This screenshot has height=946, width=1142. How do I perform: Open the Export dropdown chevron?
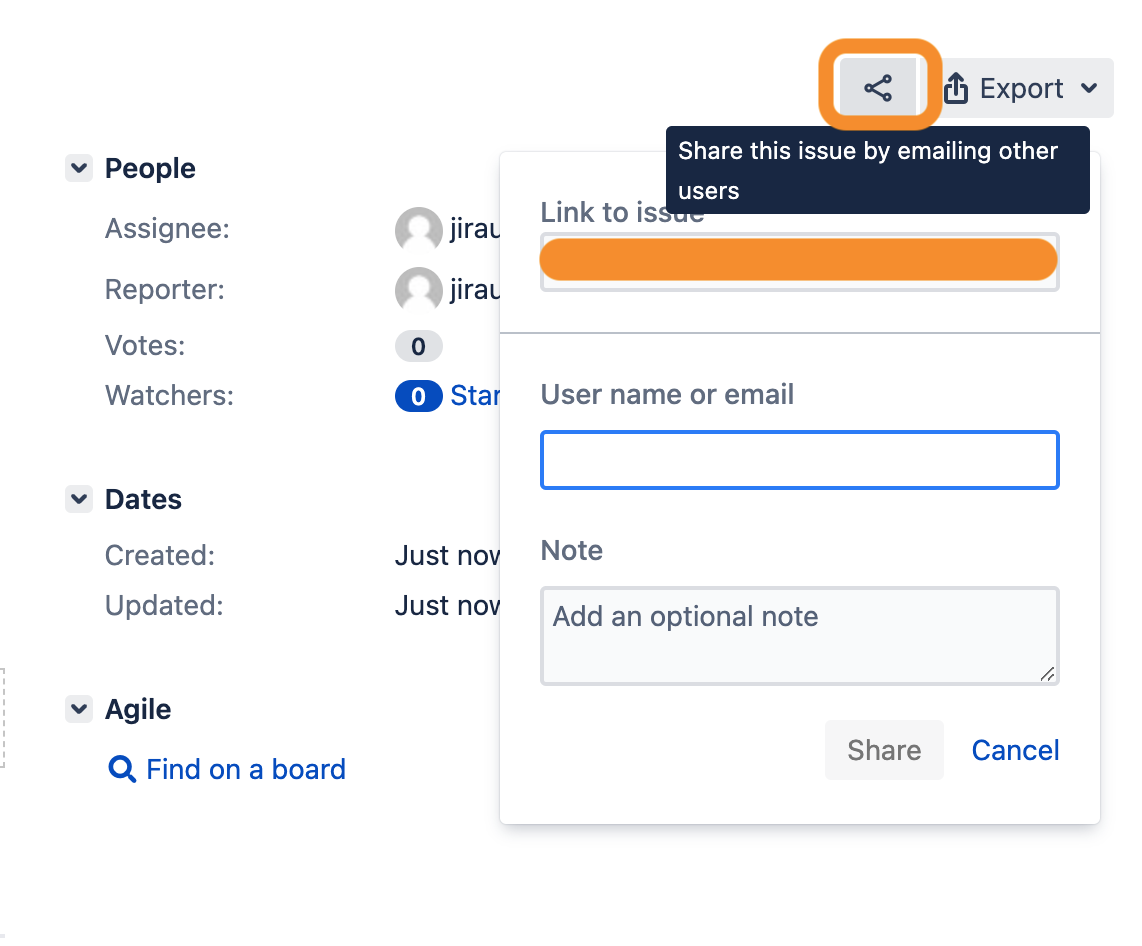(1089, 89)
